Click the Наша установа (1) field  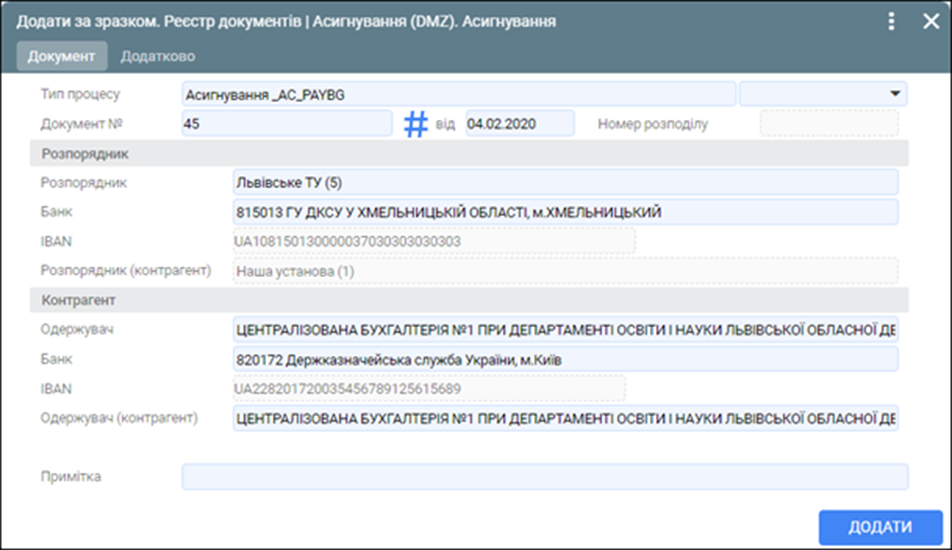pyautogui.click(x=565, y=271)
